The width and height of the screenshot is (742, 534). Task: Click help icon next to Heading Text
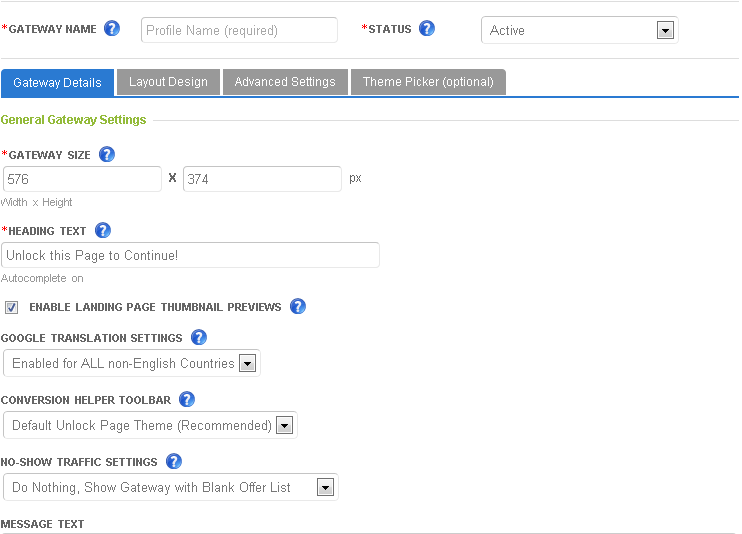pos(103,230)
